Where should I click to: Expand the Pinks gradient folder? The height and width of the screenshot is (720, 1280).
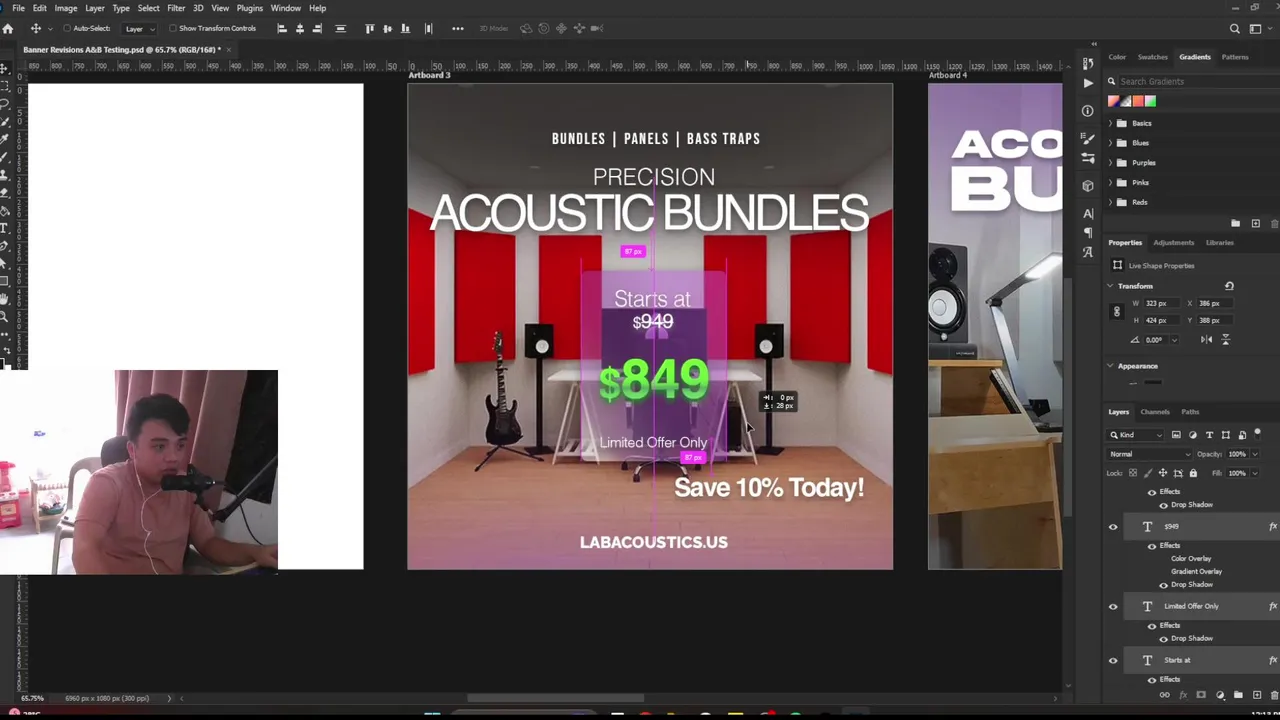click(x=1110, y=182)
